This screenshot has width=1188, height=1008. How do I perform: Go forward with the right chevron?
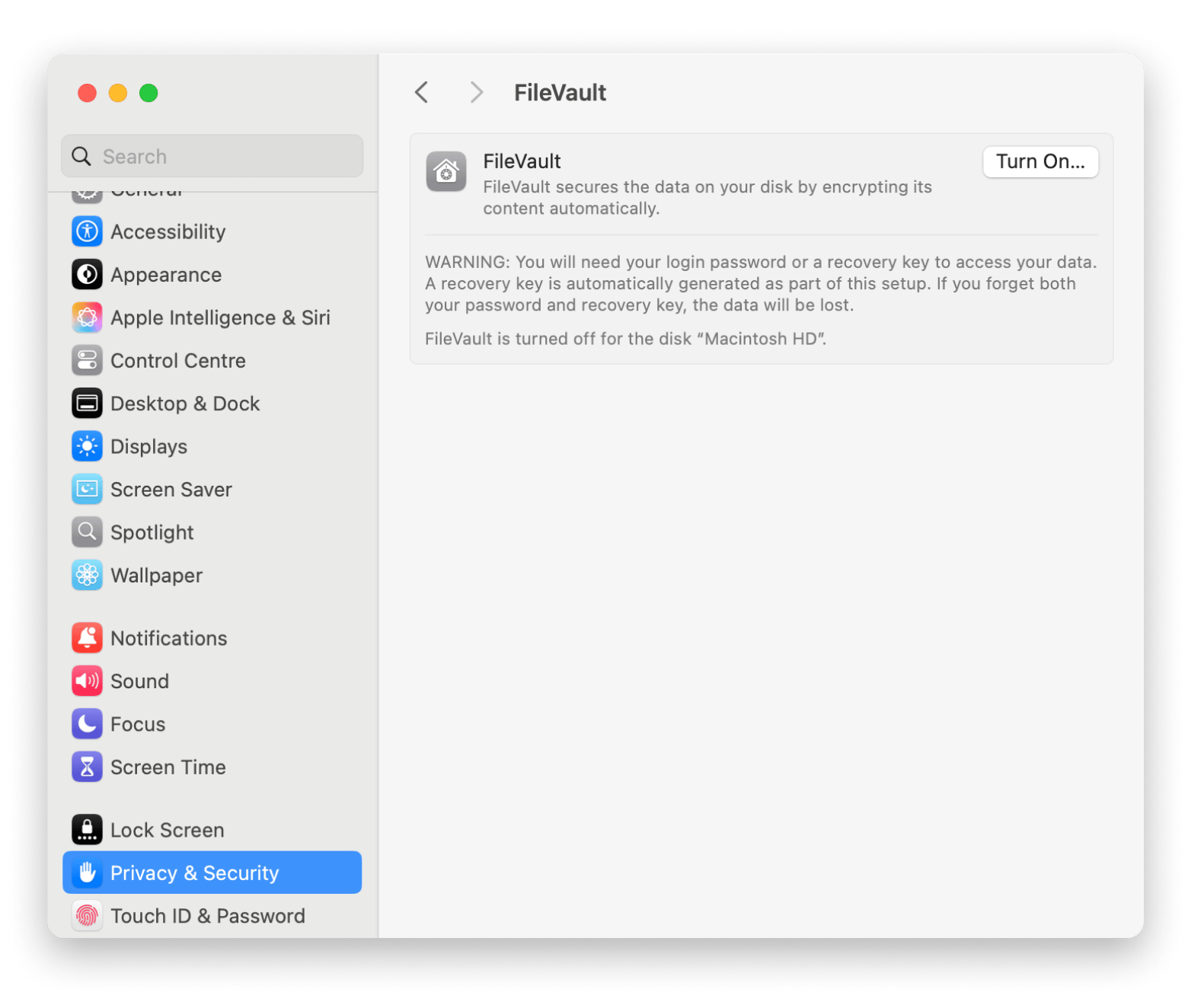click(x=477, y=92)
